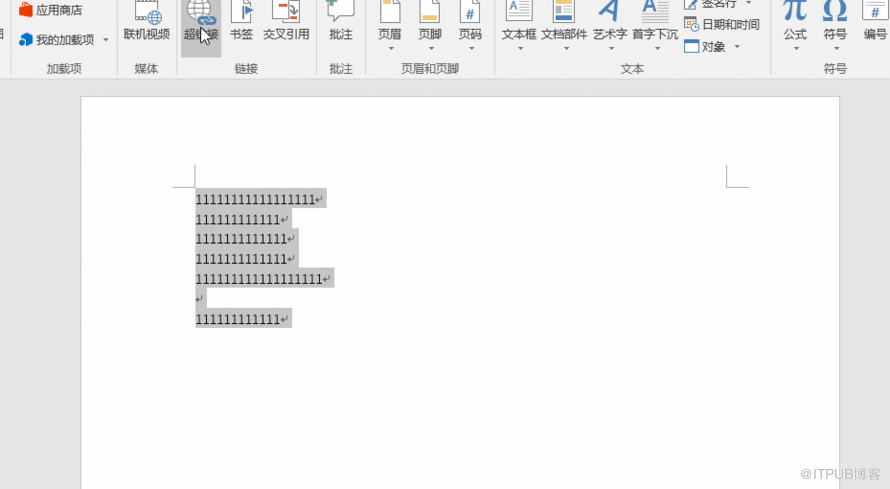
Task: Add a Bookmark from the Links group
Action: coord(241,21)
